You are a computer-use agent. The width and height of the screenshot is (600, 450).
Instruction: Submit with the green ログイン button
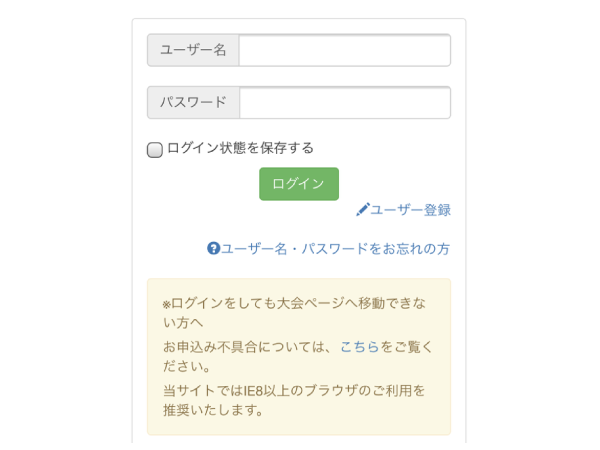(299, 184)
